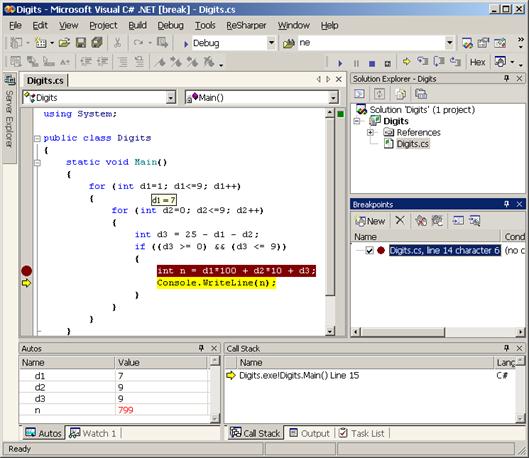Toggle the Autos panel pin

pos(201,348)
